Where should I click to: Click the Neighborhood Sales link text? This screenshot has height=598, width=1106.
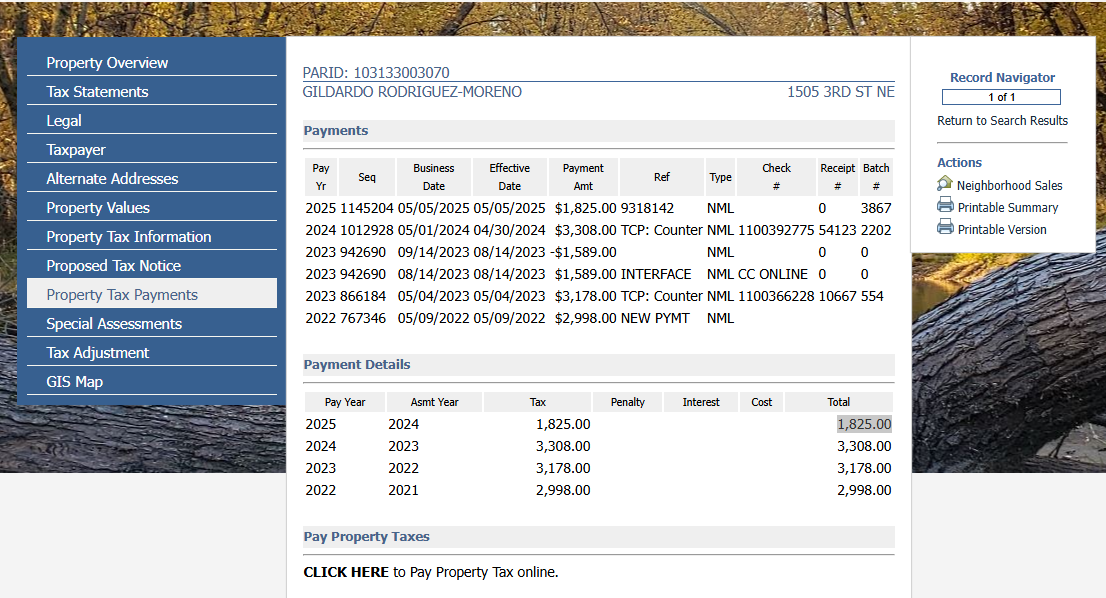point(1009,186)
